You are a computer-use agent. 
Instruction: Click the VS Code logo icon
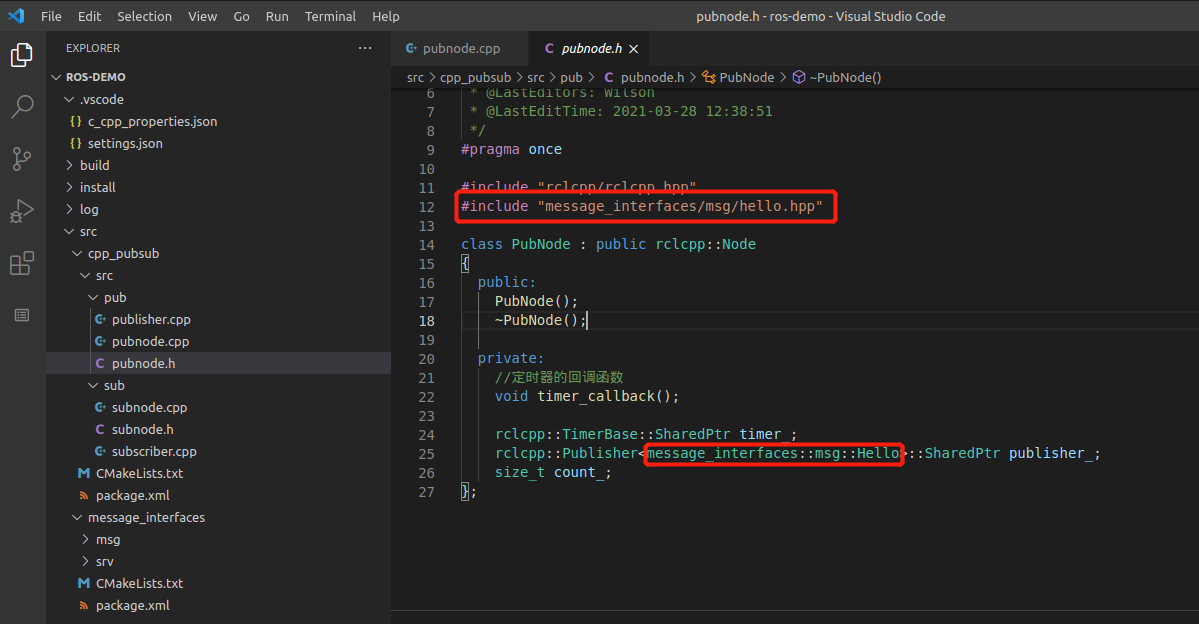point(16,16)
